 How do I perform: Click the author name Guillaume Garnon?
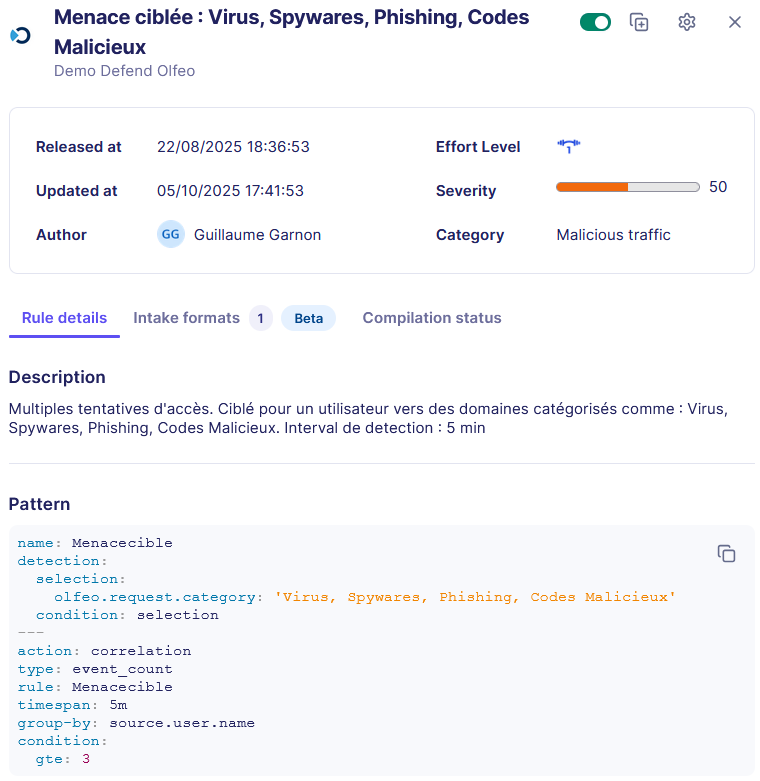257,235
